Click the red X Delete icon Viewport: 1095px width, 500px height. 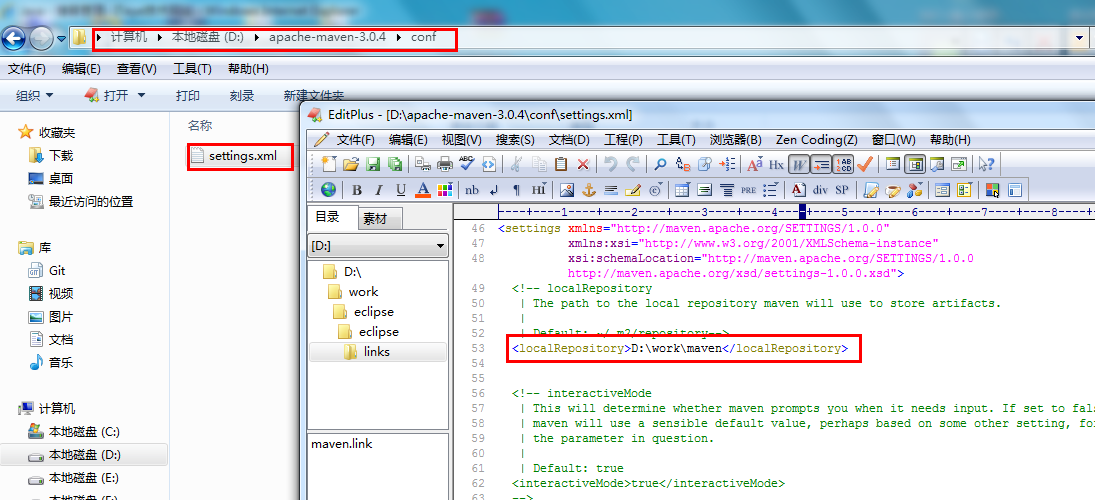(x=583, y=165)
